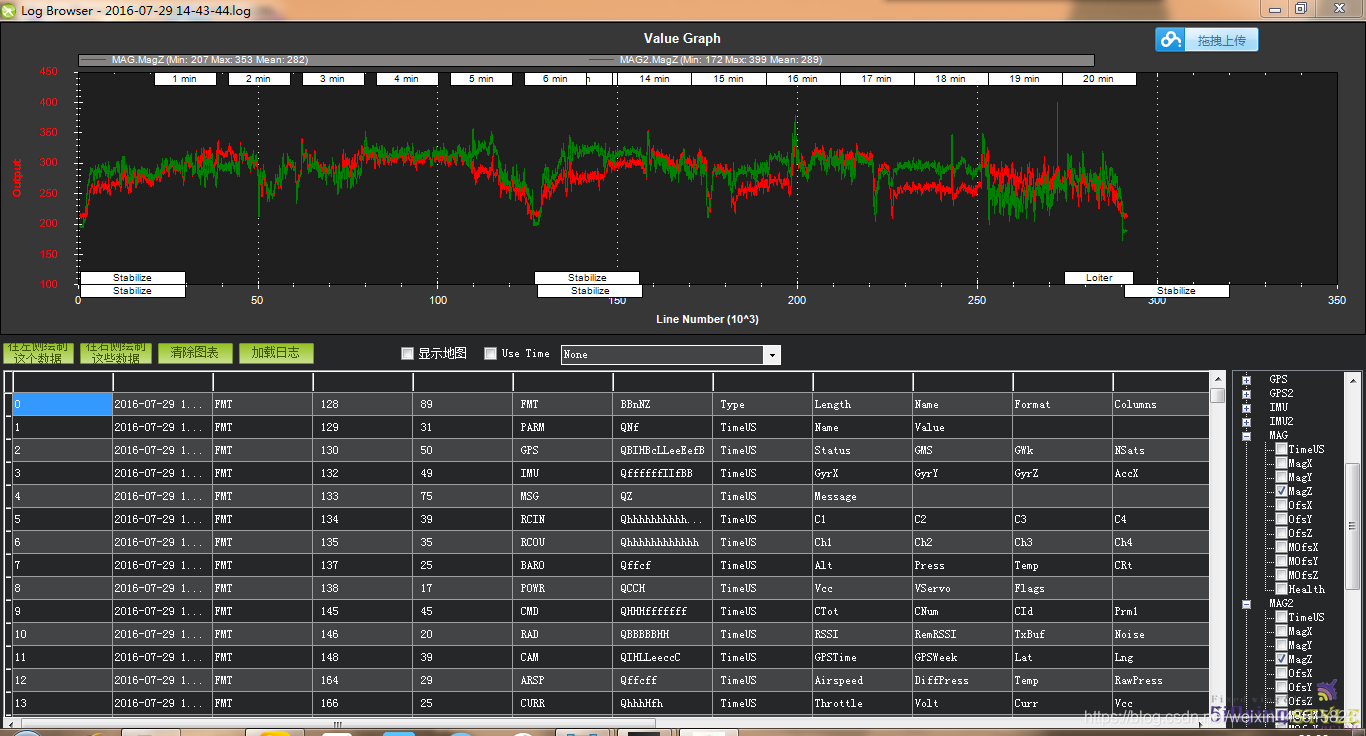Select the CMD cell in row 9
Viewport: 1366px width, 736px height.
pos(562,611)
